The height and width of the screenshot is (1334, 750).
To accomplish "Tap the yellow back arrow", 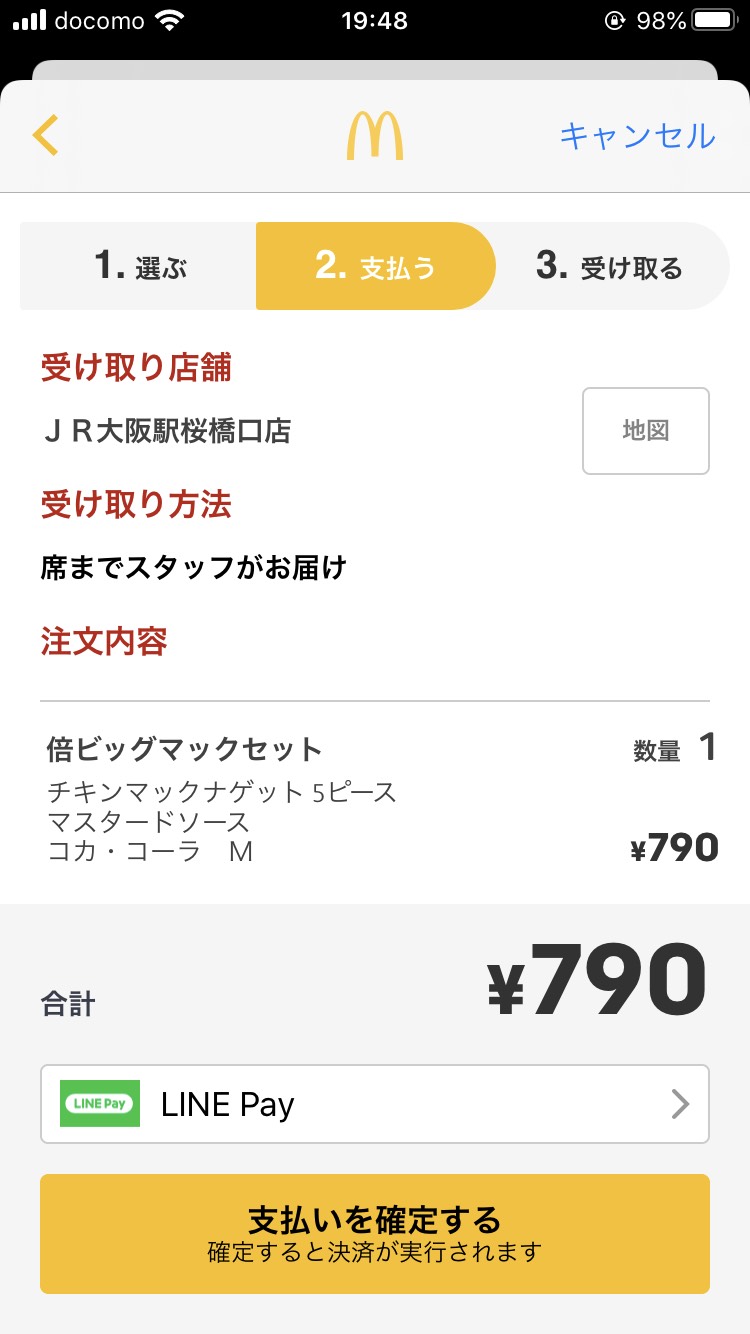I will point(46,136).
